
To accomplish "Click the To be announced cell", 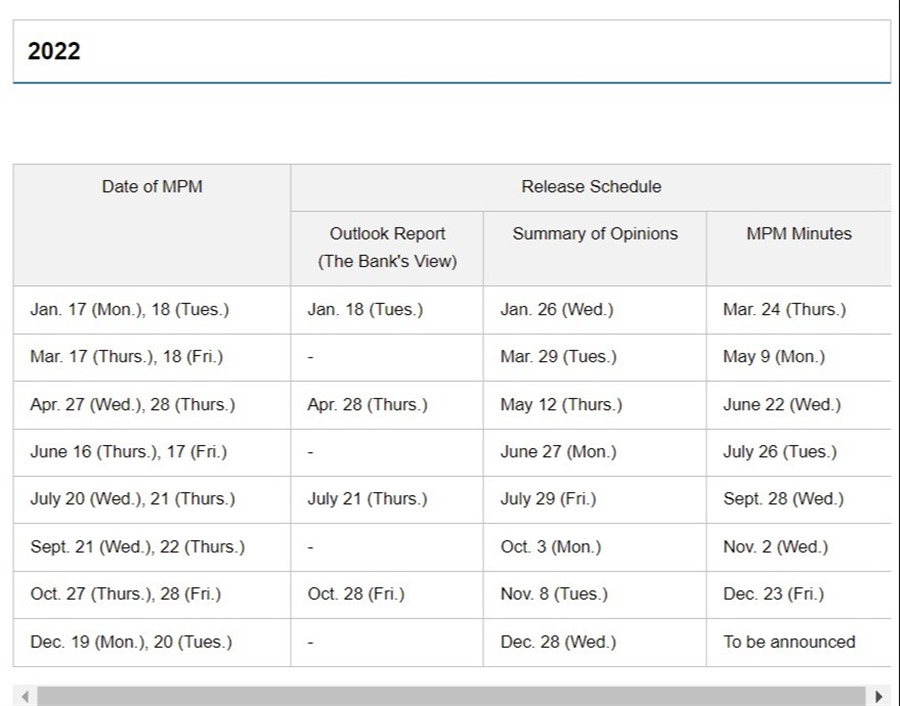I will [x=789, y=642].
